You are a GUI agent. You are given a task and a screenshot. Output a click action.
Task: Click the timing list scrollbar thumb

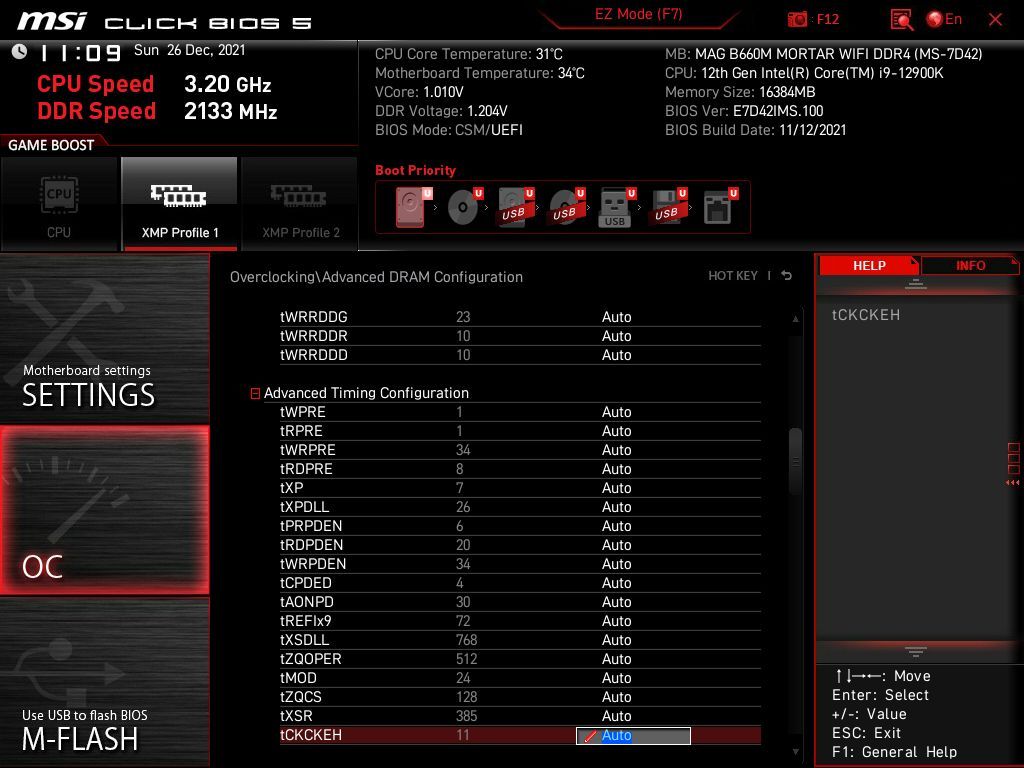(796, 461)
